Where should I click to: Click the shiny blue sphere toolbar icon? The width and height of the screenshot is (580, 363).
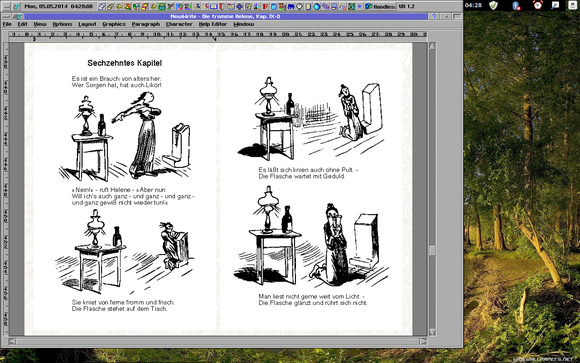[x=317, y=6]
